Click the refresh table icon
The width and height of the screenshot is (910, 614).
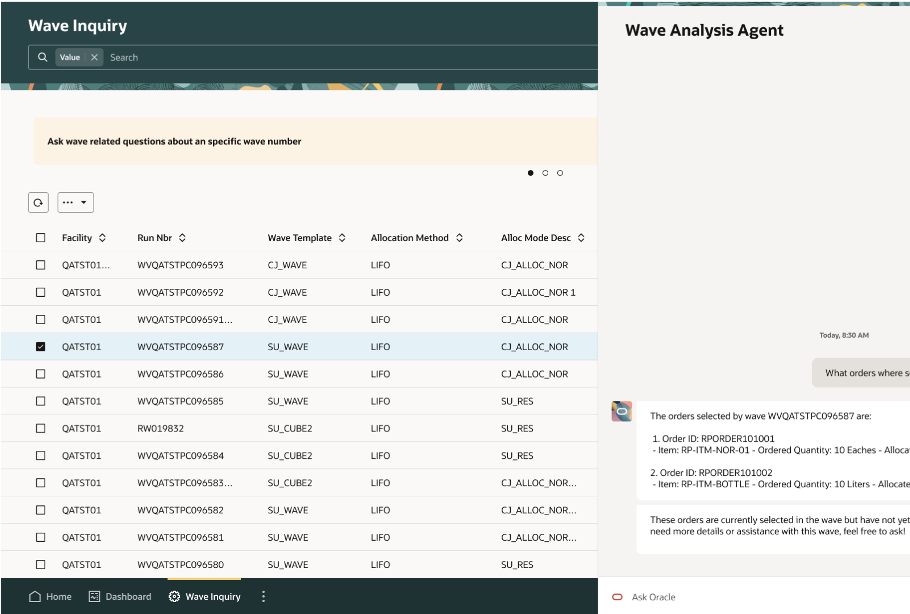[x=38, y=202]
